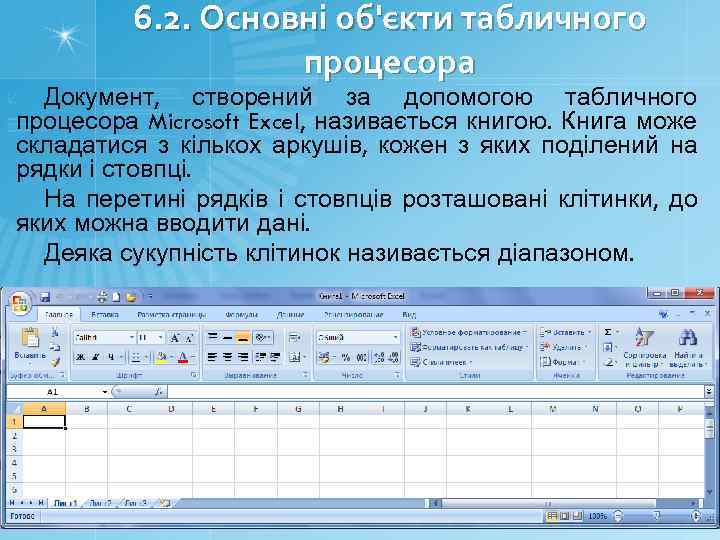Viewport: 720px width, 540px height.
Task: Click the Increase Indent icon
Action: tap(275, 357)
